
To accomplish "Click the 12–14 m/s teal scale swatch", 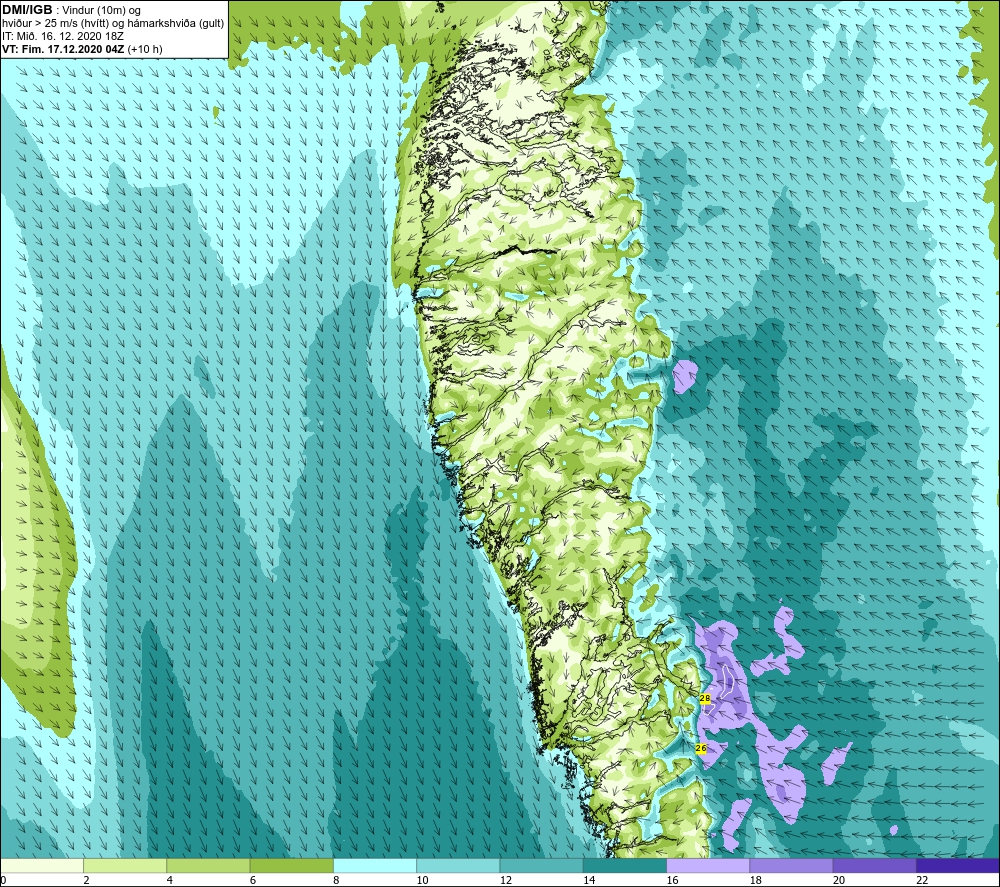I will [x=541, y=865].
